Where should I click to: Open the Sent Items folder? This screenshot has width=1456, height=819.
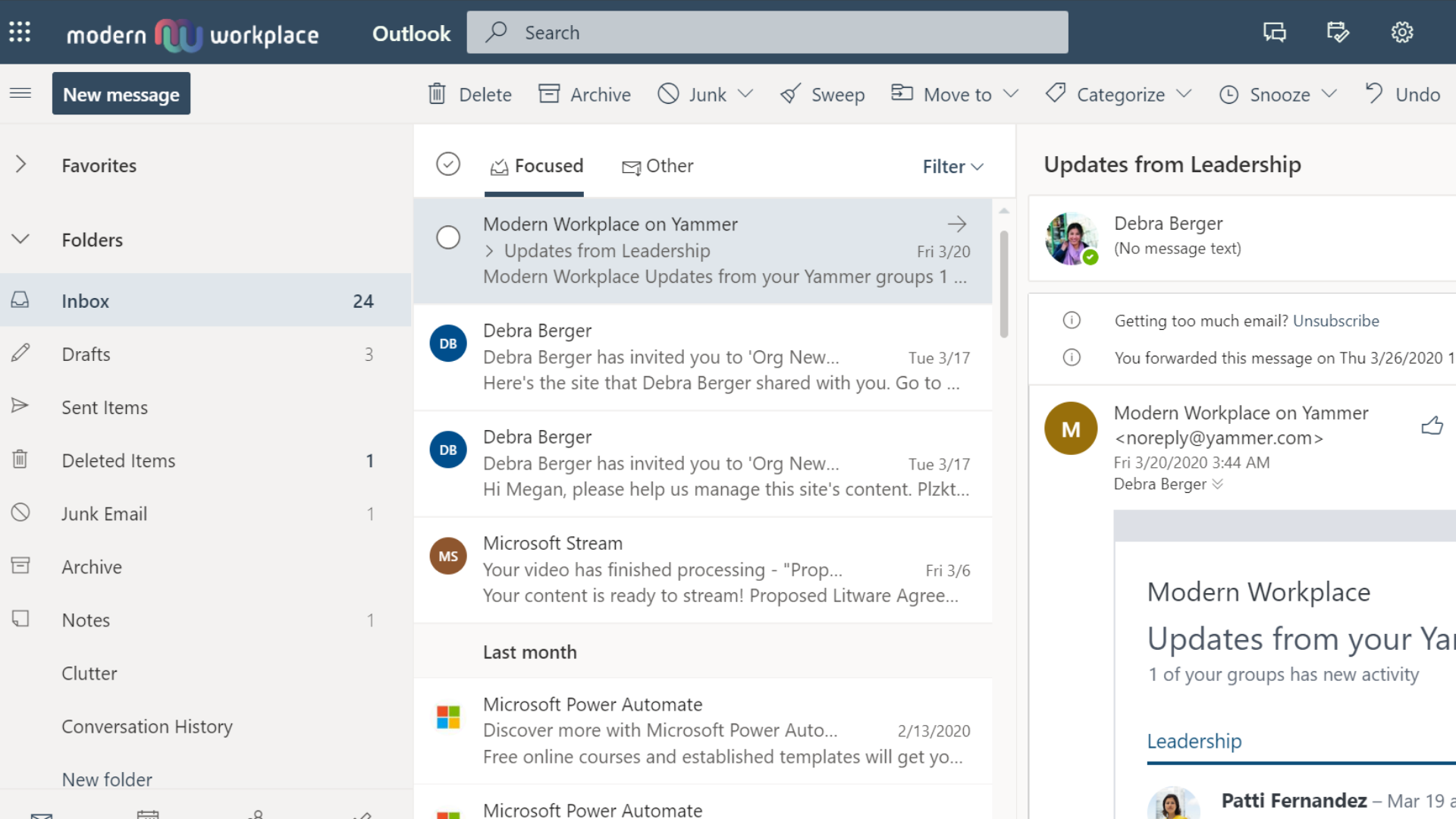206,407
